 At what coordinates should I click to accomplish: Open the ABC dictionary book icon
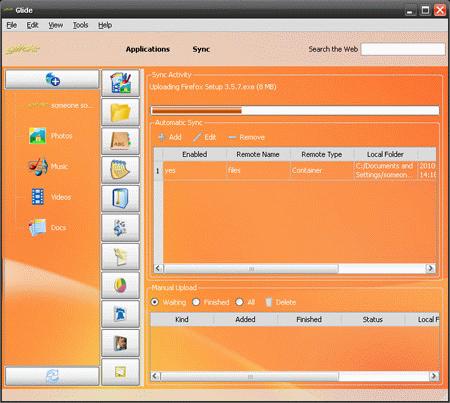click(120, 141)
